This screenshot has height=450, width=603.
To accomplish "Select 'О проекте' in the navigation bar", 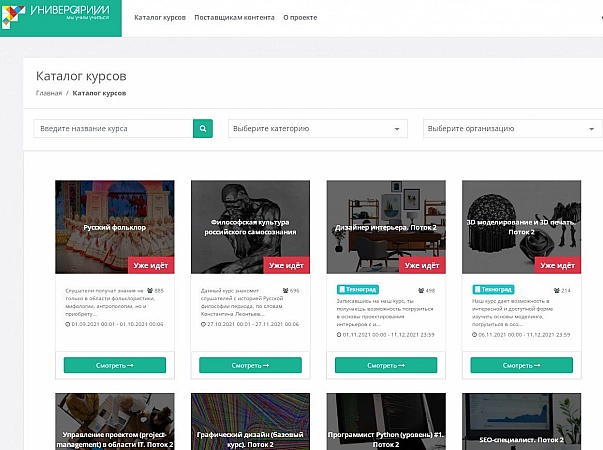I will (300, 18).
